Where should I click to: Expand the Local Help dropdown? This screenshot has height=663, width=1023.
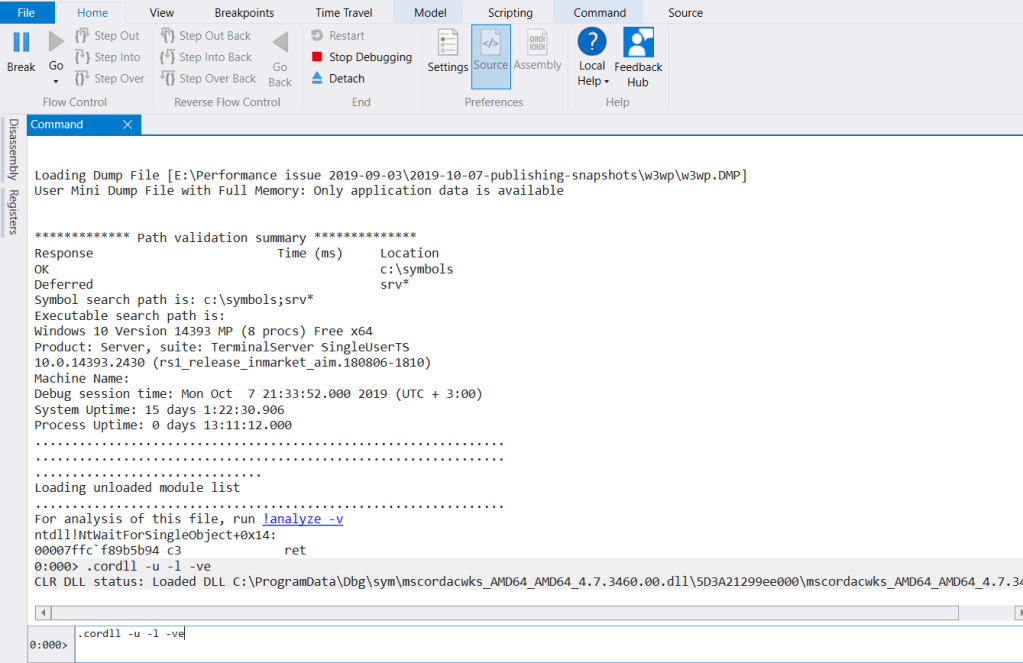(x=606, y=81)
